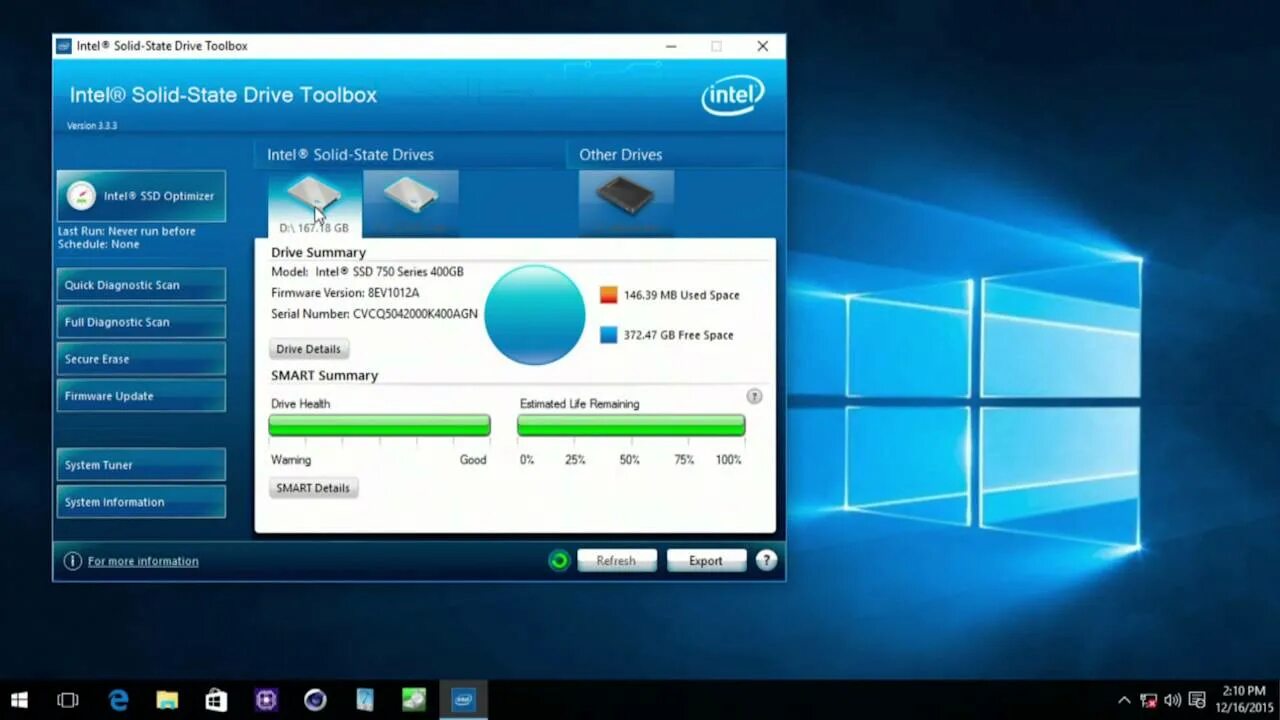Screen dimensions: 1280x720
Task: Click the drive usage pie chart
Action: point(535,315)
